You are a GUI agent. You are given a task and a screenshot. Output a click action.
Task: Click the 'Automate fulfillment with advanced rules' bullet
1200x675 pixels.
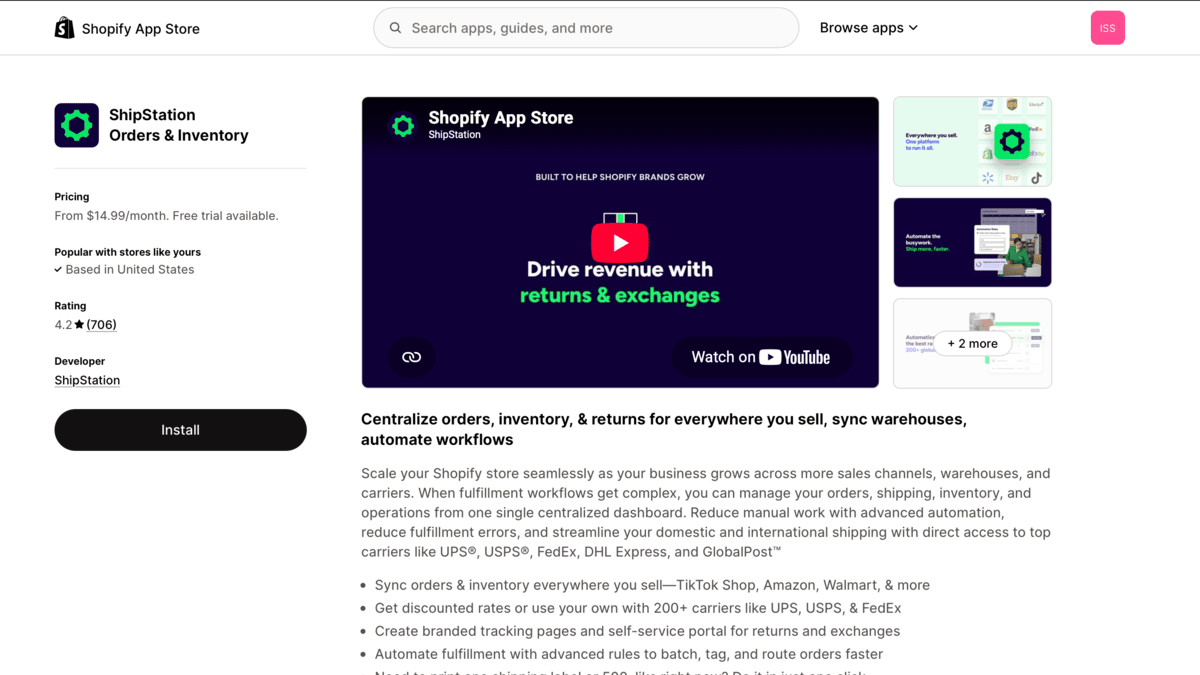629,654
